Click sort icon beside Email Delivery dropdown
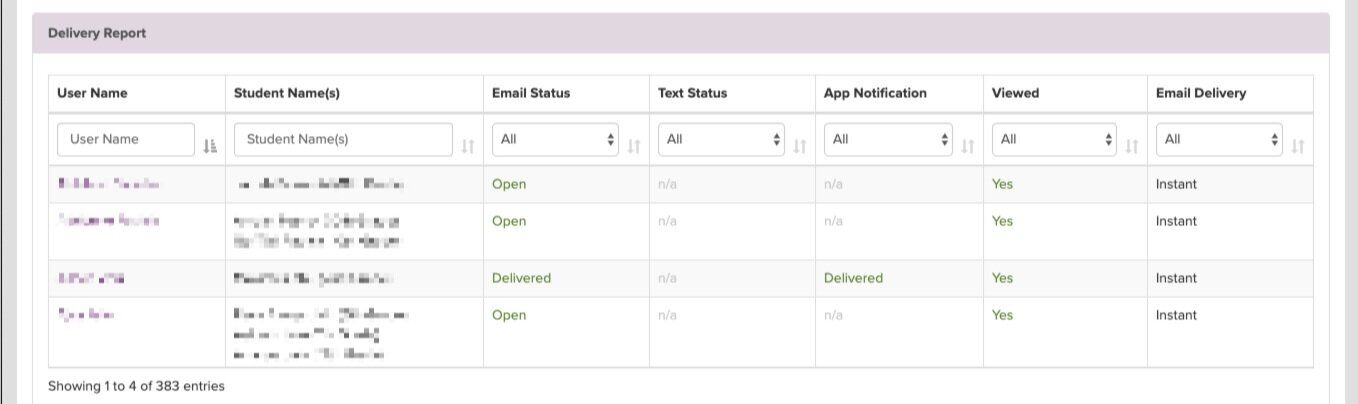Viewport: 1358px width, 404px height. (1297, 146)
